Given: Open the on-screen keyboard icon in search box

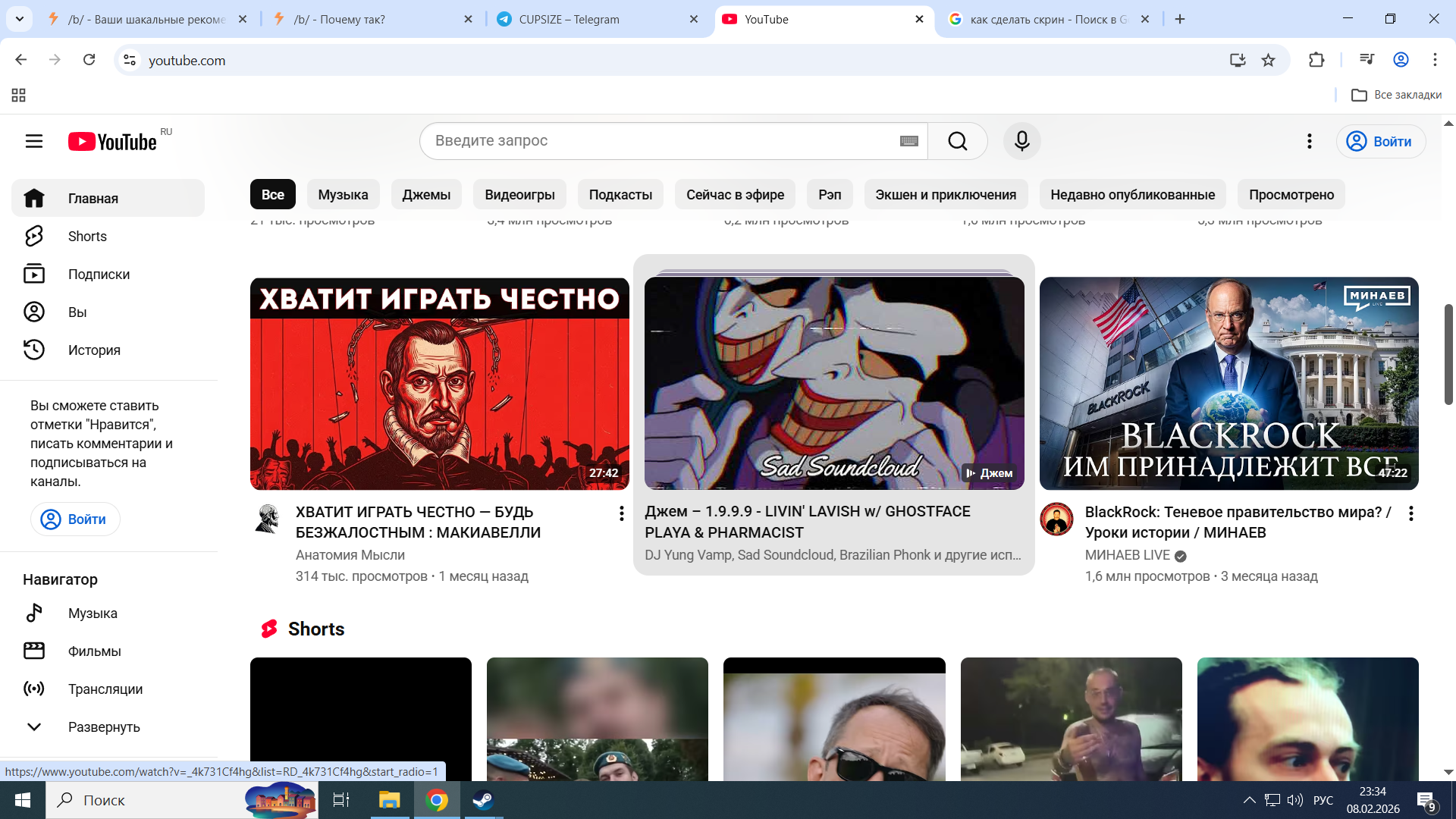Looking at the screenshot, I should coord(908,141).
